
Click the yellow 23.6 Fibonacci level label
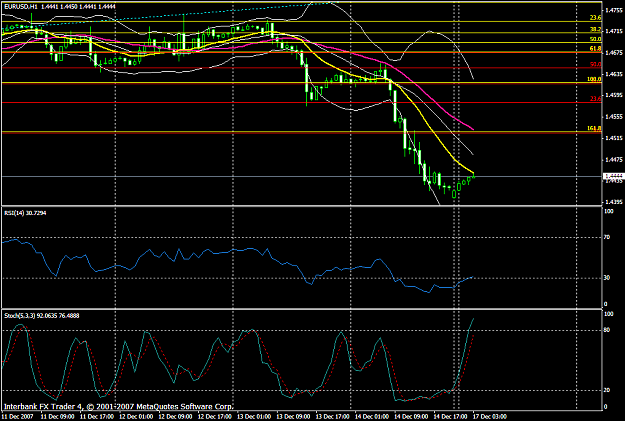[596, 18]
